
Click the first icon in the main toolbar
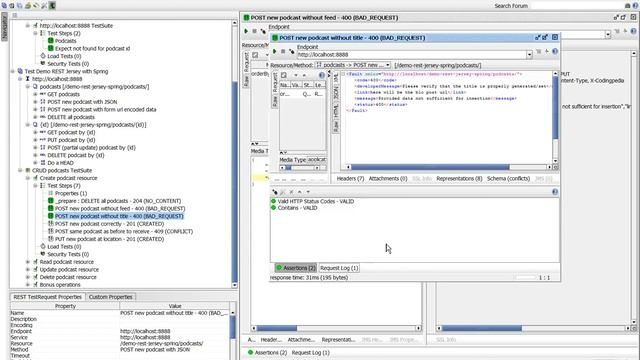point(4,6)
